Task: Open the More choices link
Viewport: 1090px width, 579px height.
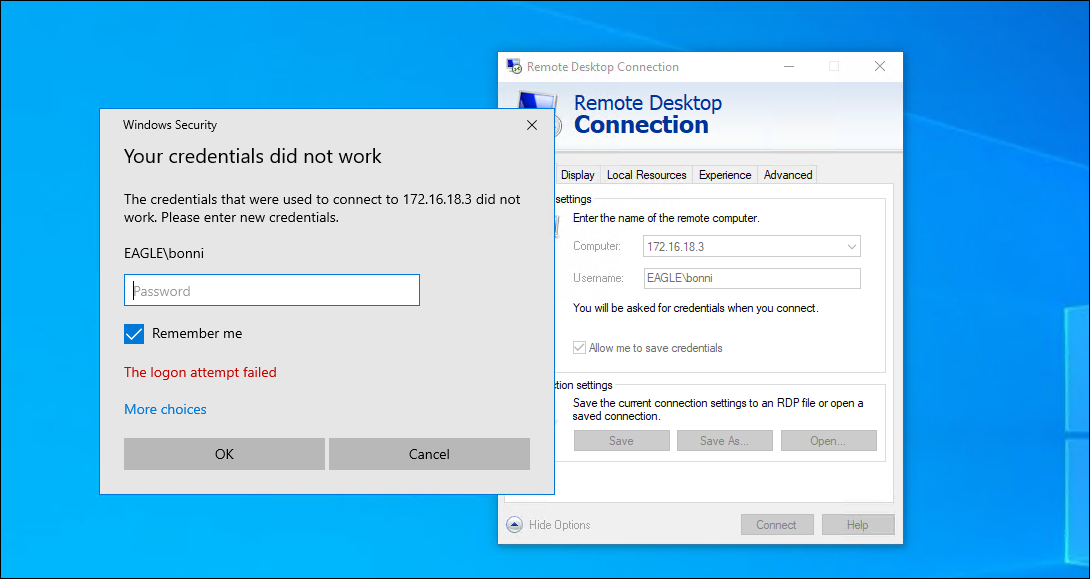Action: [165, 409]
